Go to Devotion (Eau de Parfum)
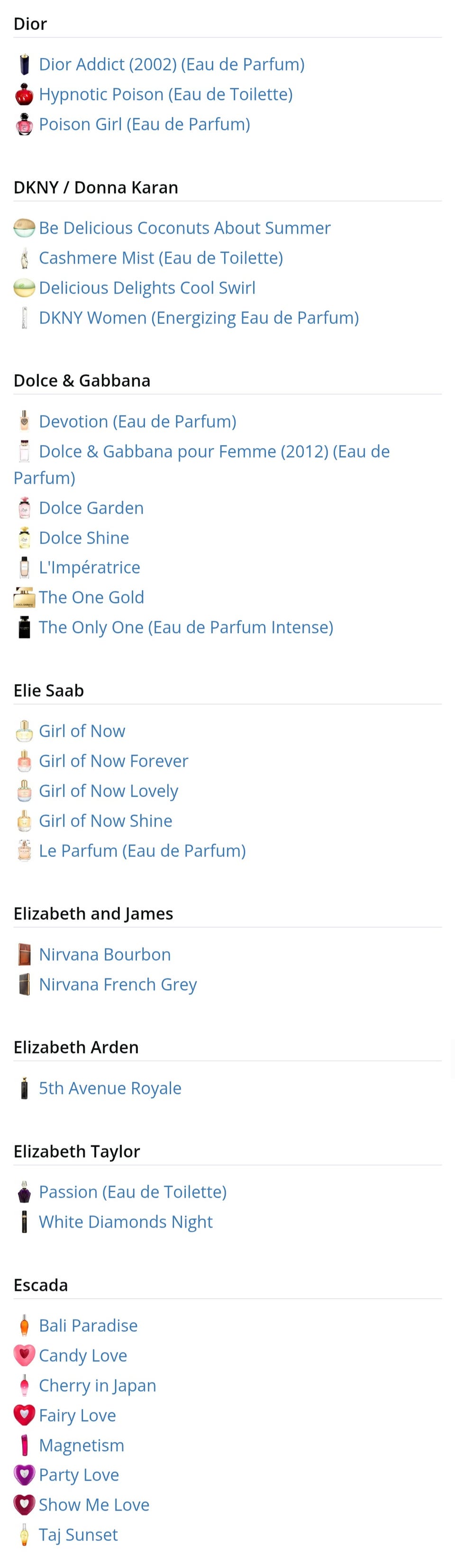Screen dimensions: 455x1568 coord(137,421)
